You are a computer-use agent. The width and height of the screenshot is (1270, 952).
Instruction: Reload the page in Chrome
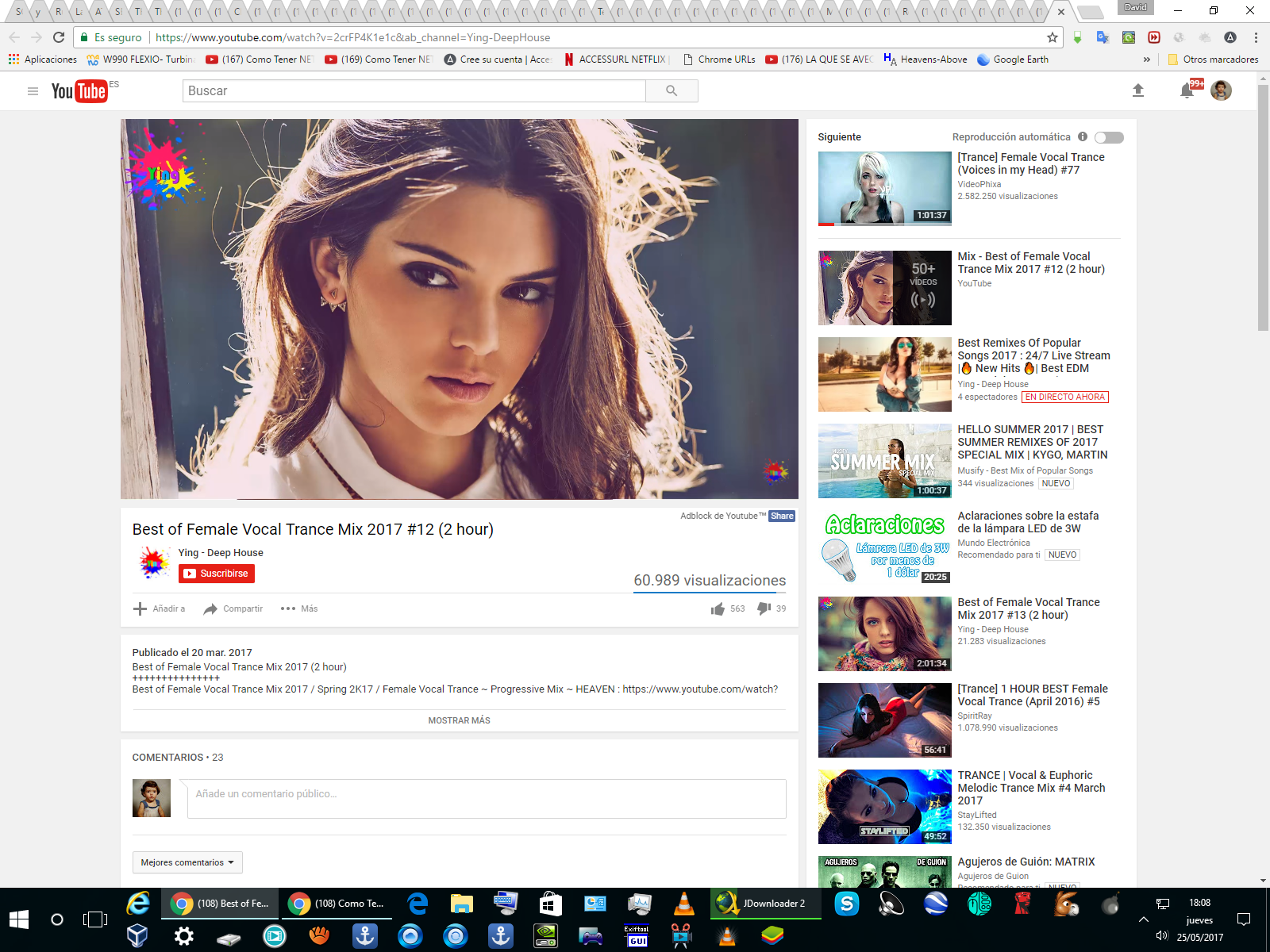59,37
